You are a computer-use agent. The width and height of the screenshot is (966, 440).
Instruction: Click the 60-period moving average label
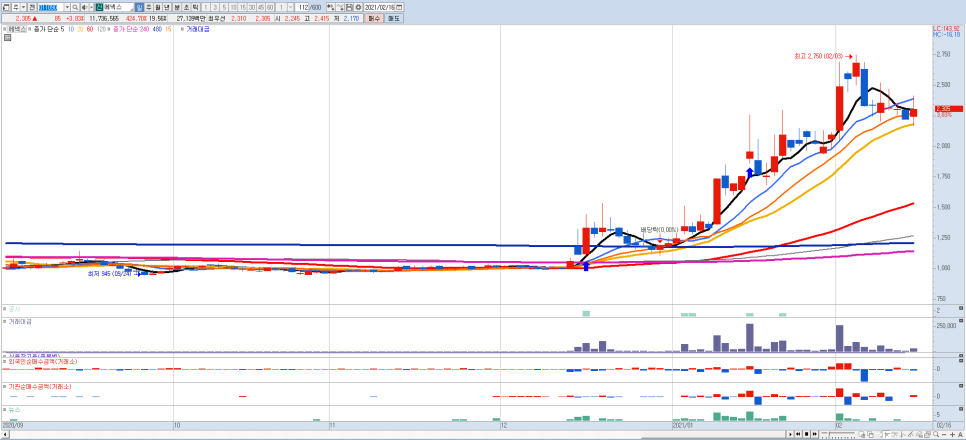(x=90, y=29)
